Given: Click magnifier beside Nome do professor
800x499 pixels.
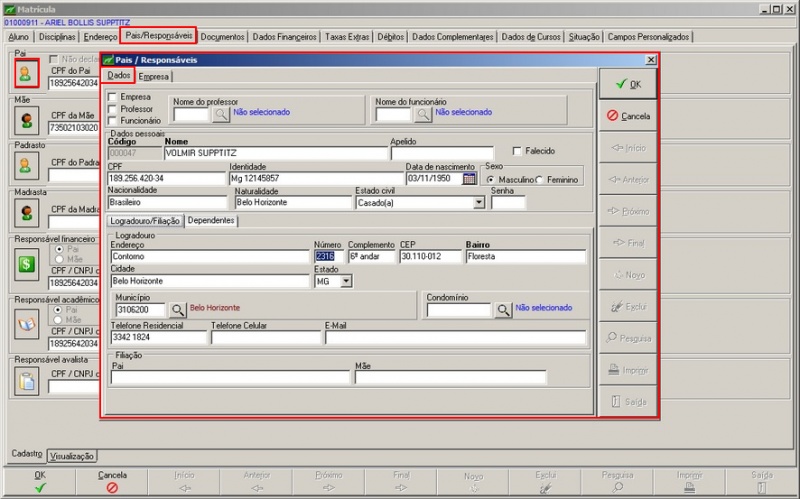Looking at the screenshot, I should pos(221,114).
